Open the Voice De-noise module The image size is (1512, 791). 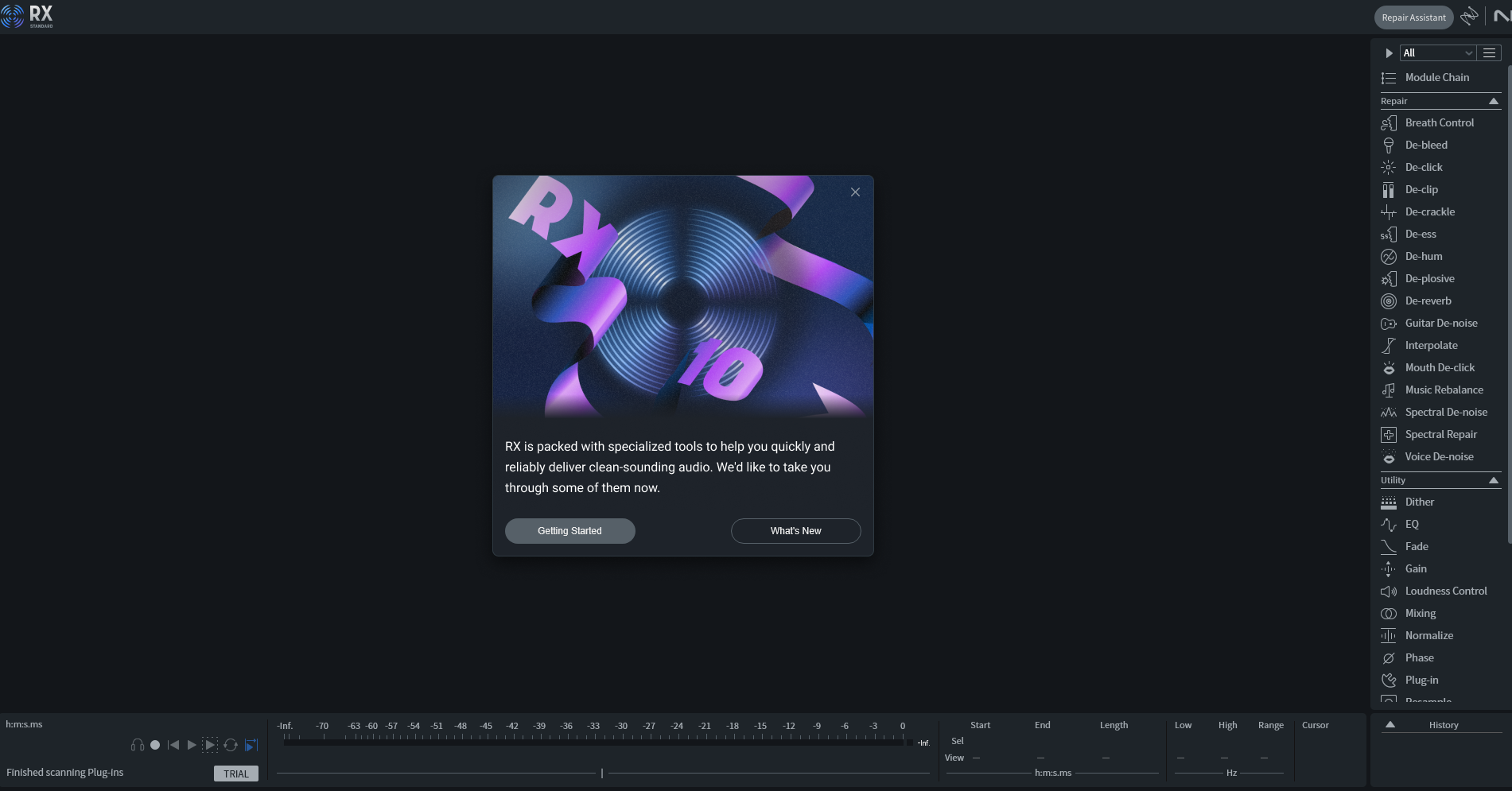(1439, 456)
